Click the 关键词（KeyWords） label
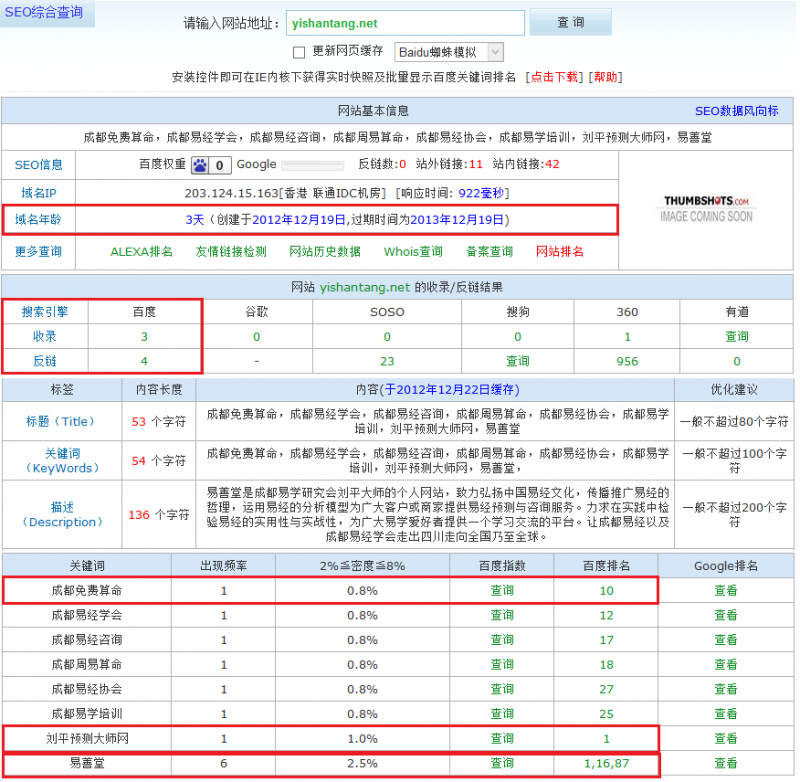This screenshot has height=782, width=800. 62,461
